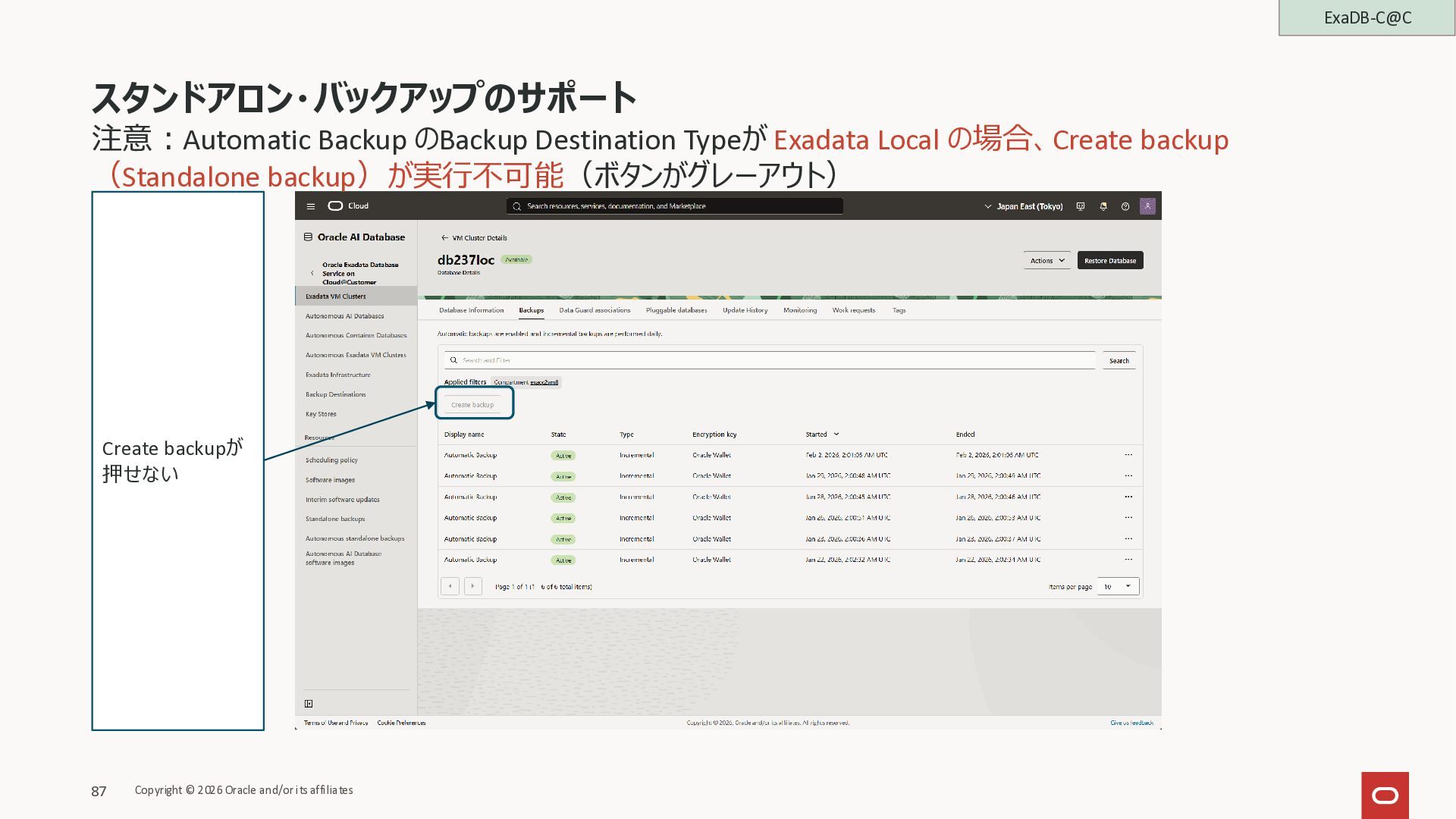Open the Items per page dropdown
1456x819 pixels.
click(x=1118, y=586)
